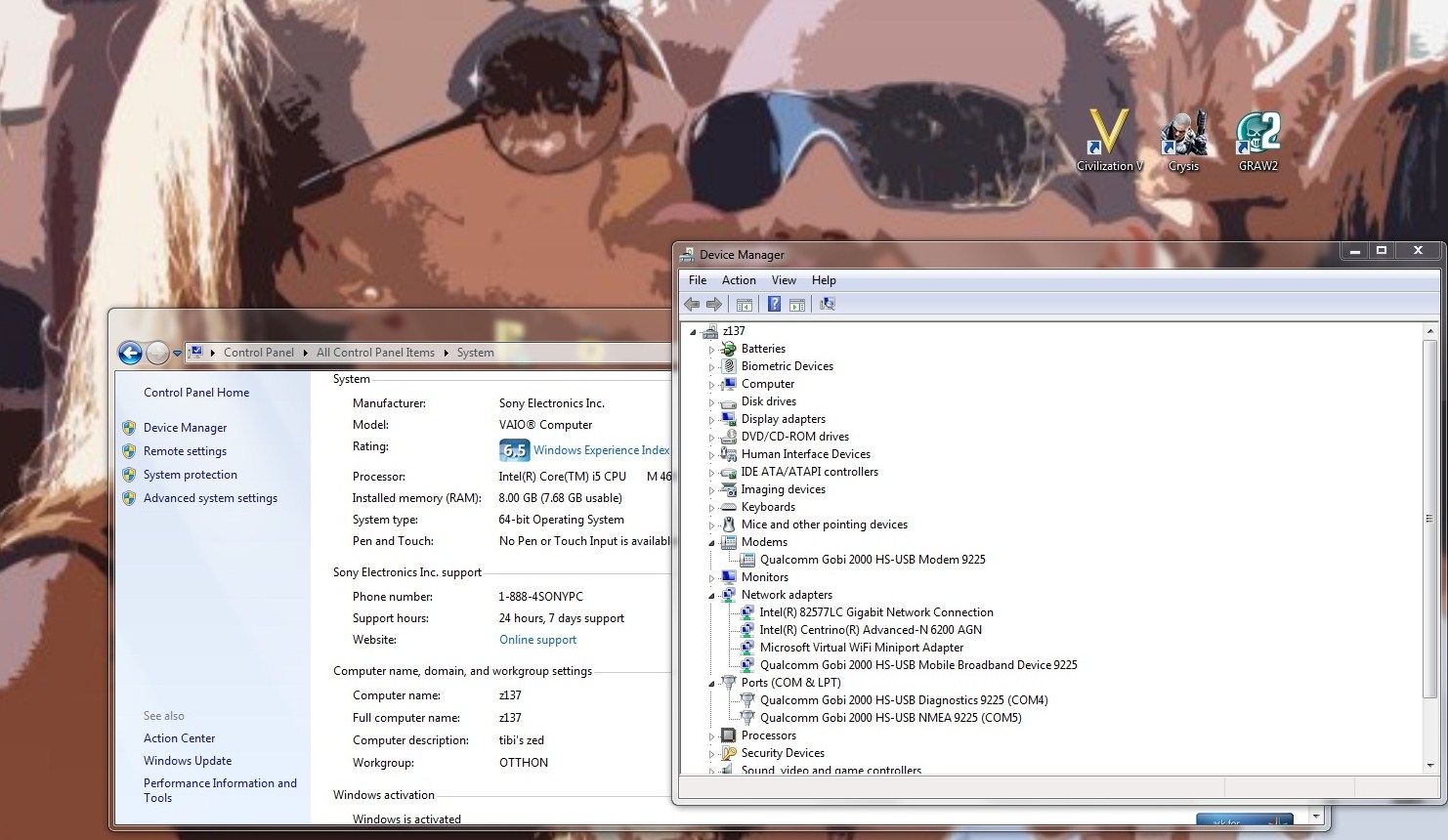Open the Online support website link
This screenshot has height=840, width=1448.
pos(537,640)
